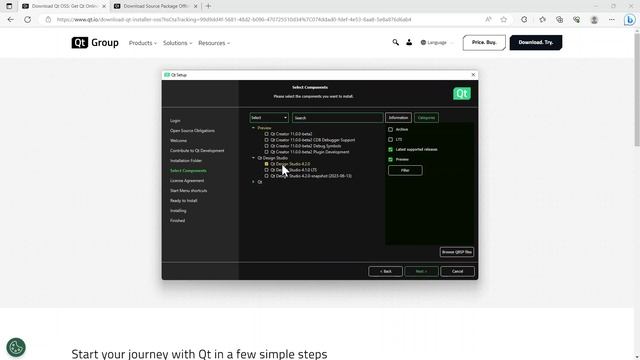Uncheck the Preview filter checkbox
640x360 pixels.
[390, 160]
